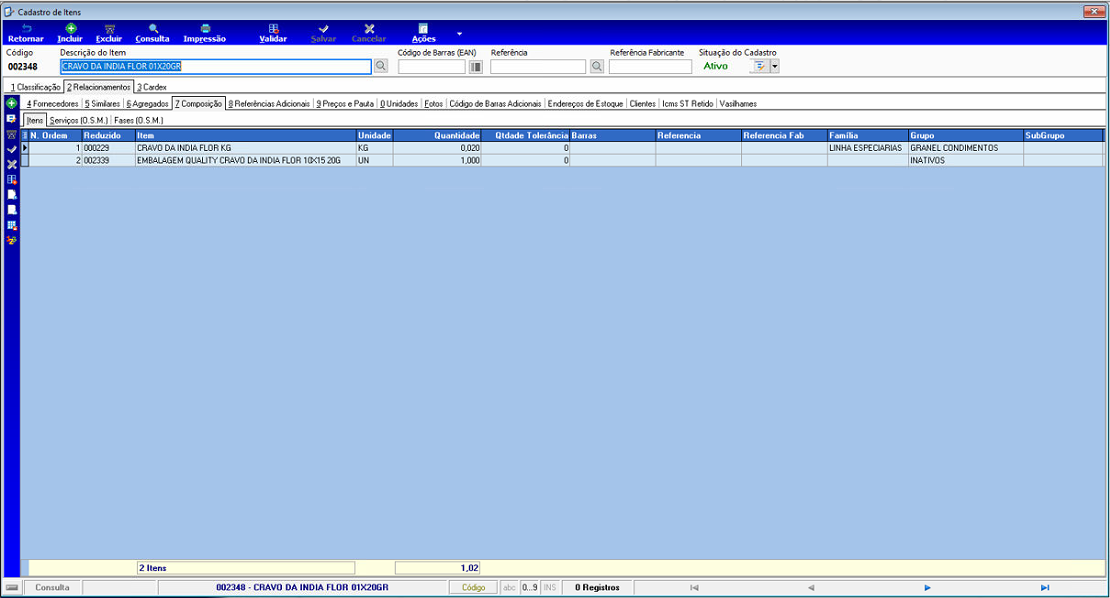Click the grid column selector corner button
The image size is (1110, 598).
click(x=25, y=135)
